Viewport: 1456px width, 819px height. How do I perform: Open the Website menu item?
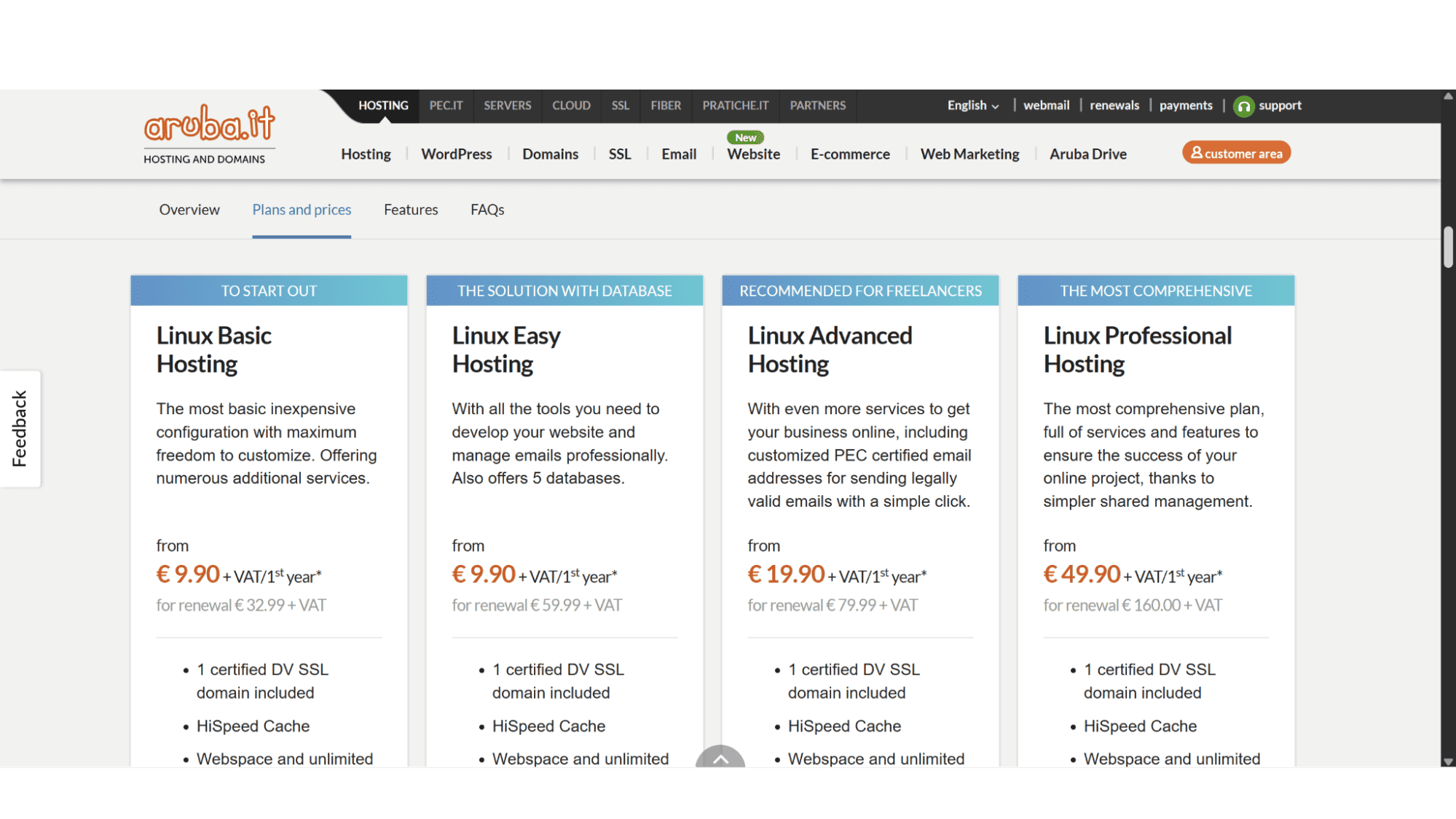pyautogui.click(x=753, y=154)
